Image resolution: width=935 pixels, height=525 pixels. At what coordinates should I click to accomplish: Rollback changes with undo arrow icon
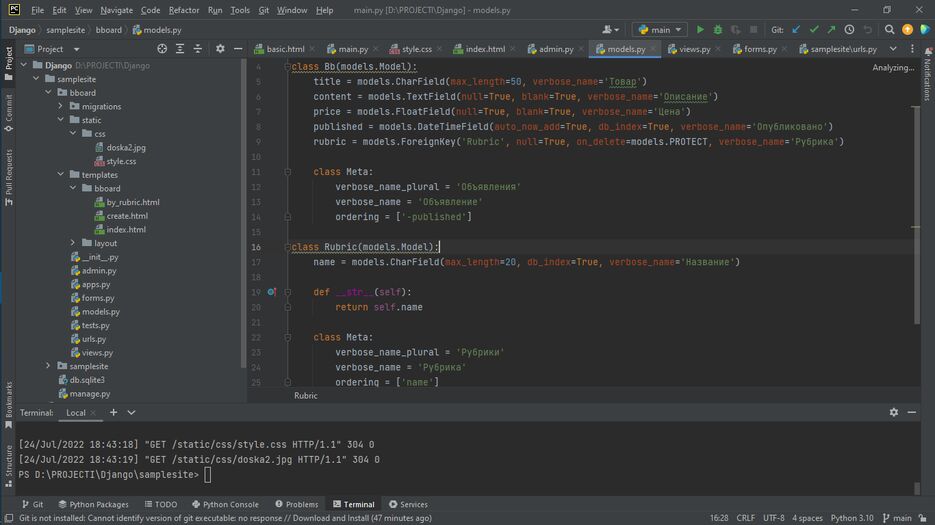(x=868, y=29)
